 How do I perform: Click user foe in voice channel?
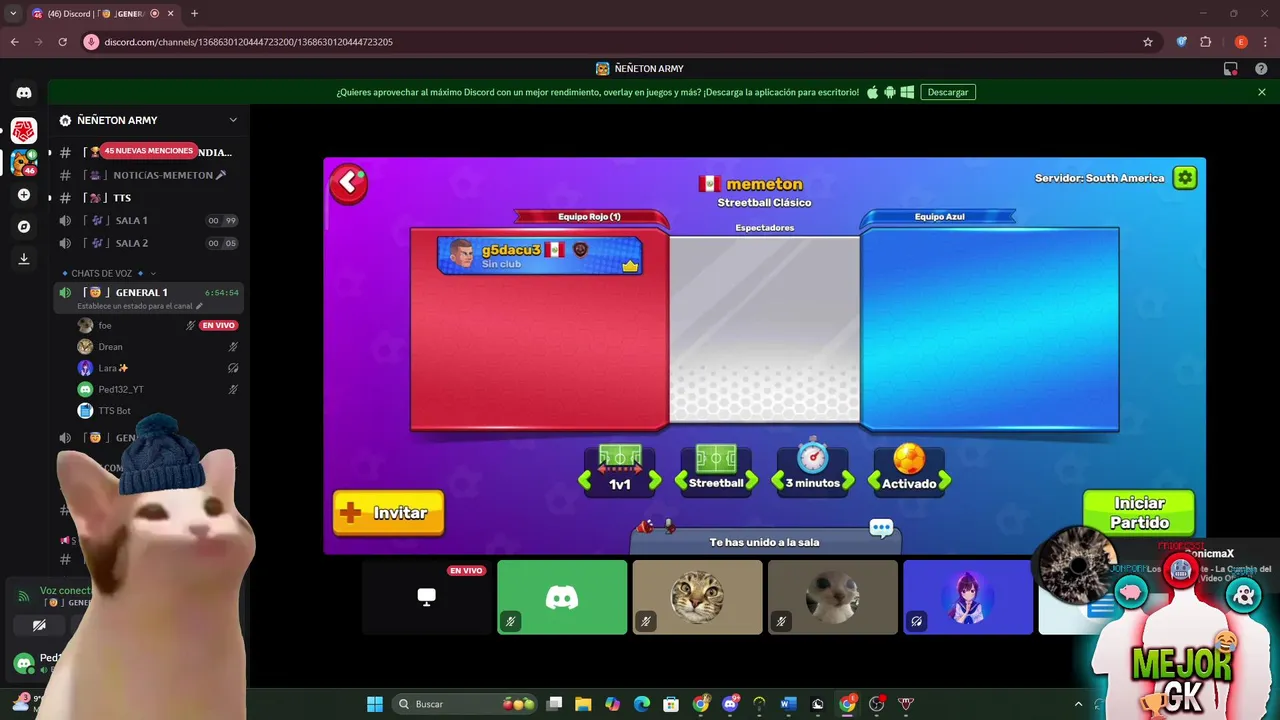[x=158, y=325]
